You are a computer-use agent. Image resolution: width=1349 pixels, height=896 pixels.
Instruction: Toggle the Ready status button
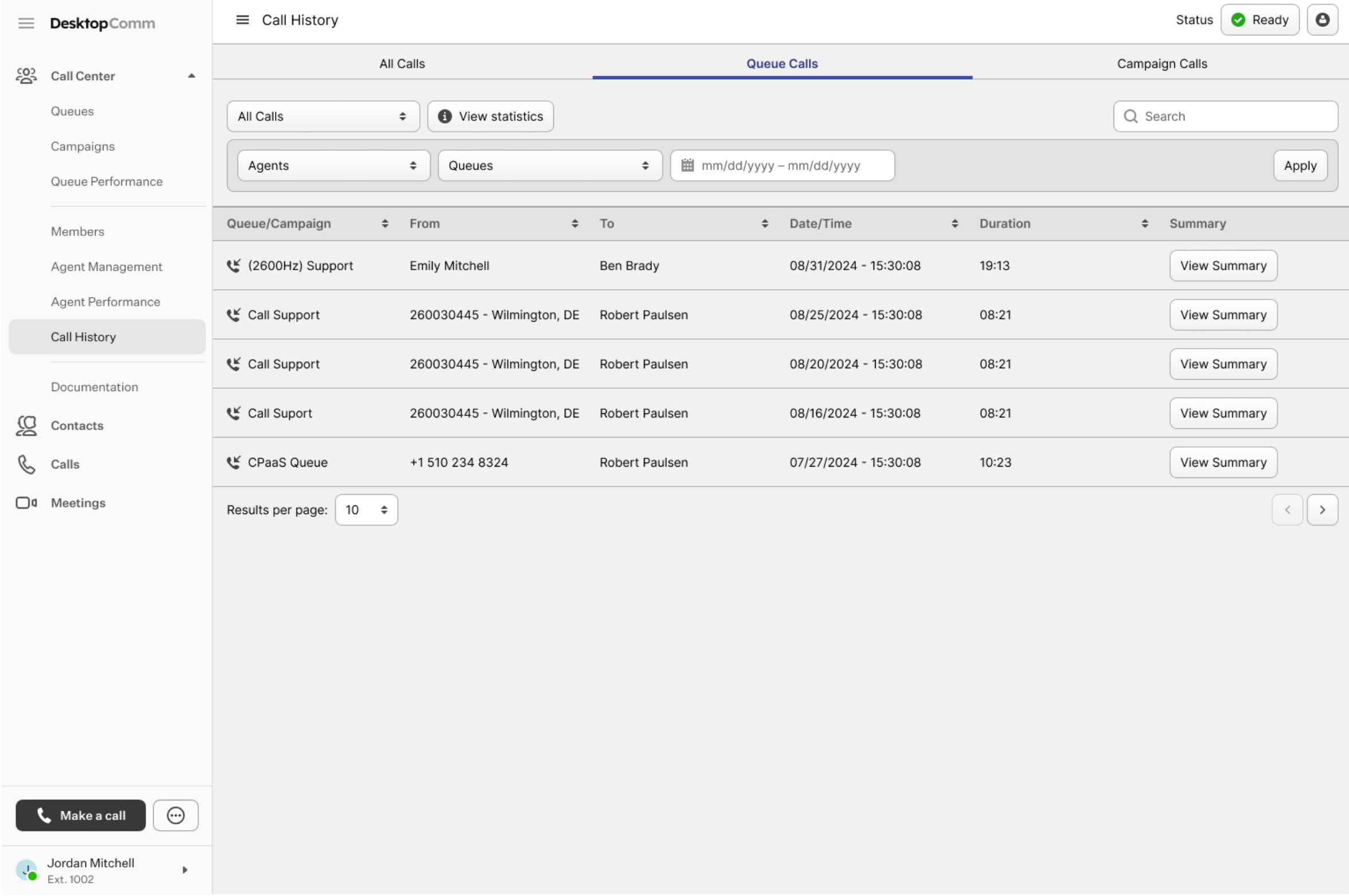[x=1259, y=20]
